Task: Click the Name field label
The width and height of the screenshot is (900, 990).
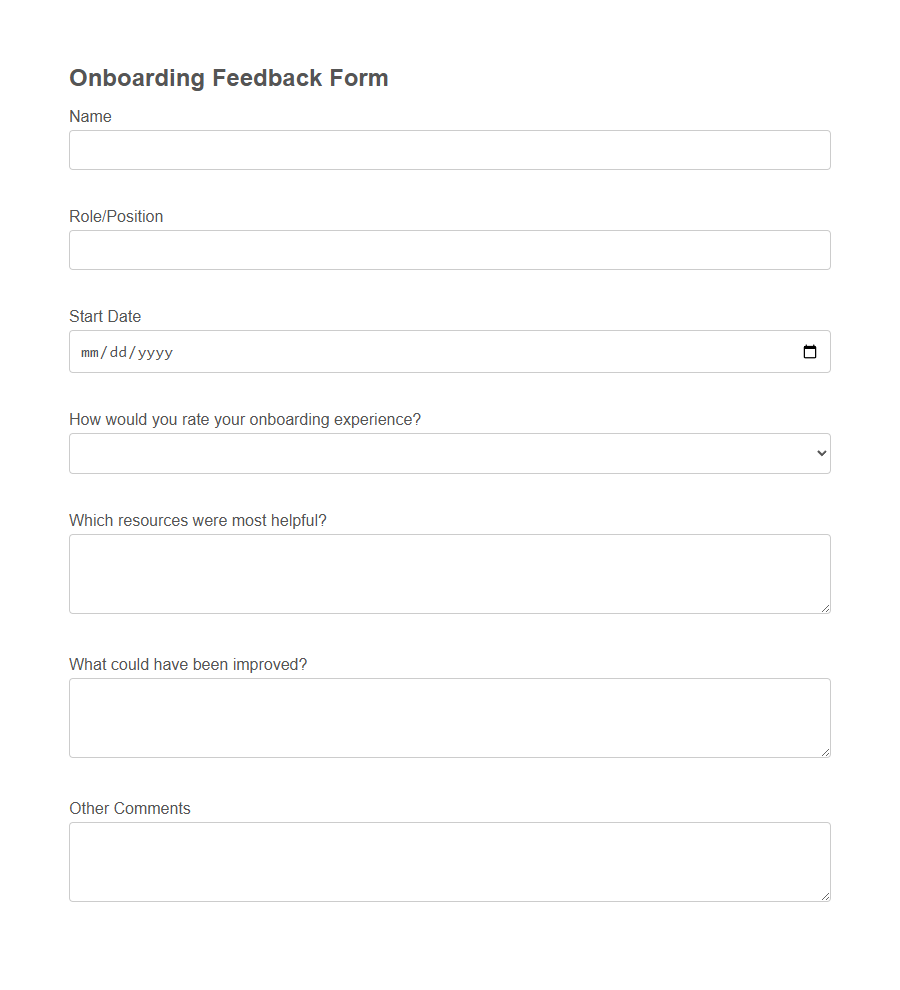Action: 90,116
